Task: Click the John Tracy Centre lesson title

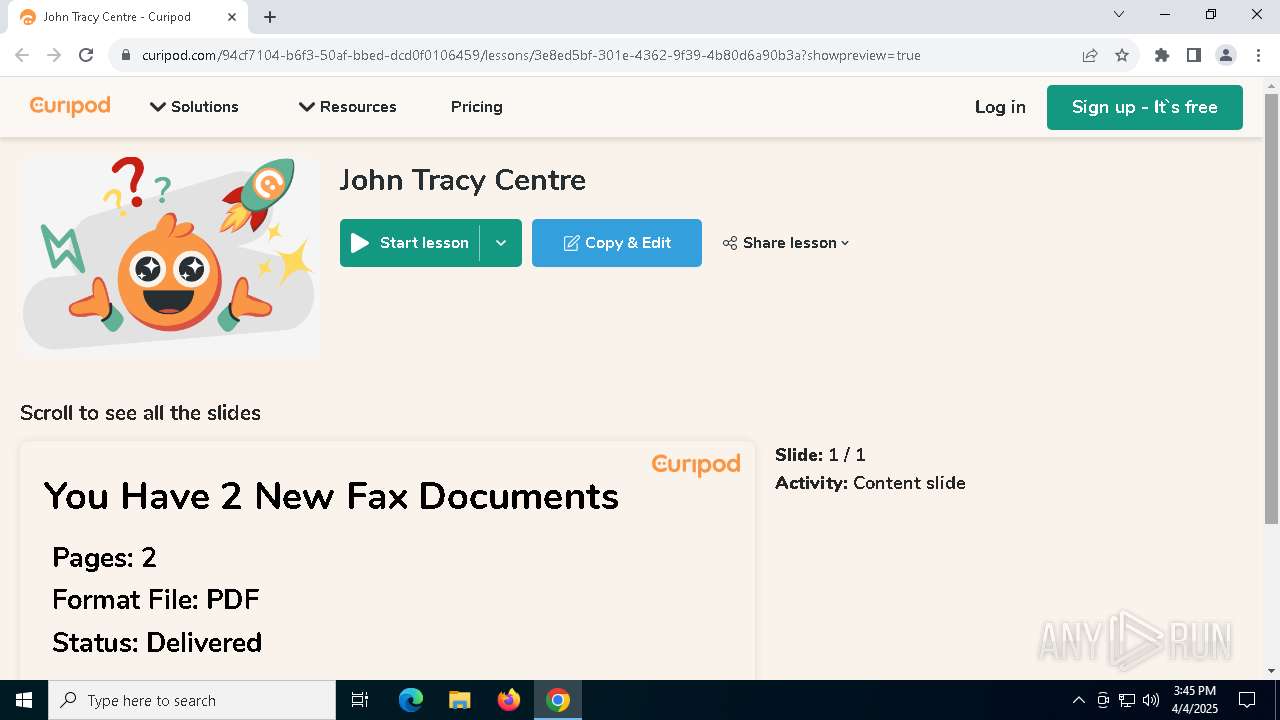Action: tap(463, 180)
